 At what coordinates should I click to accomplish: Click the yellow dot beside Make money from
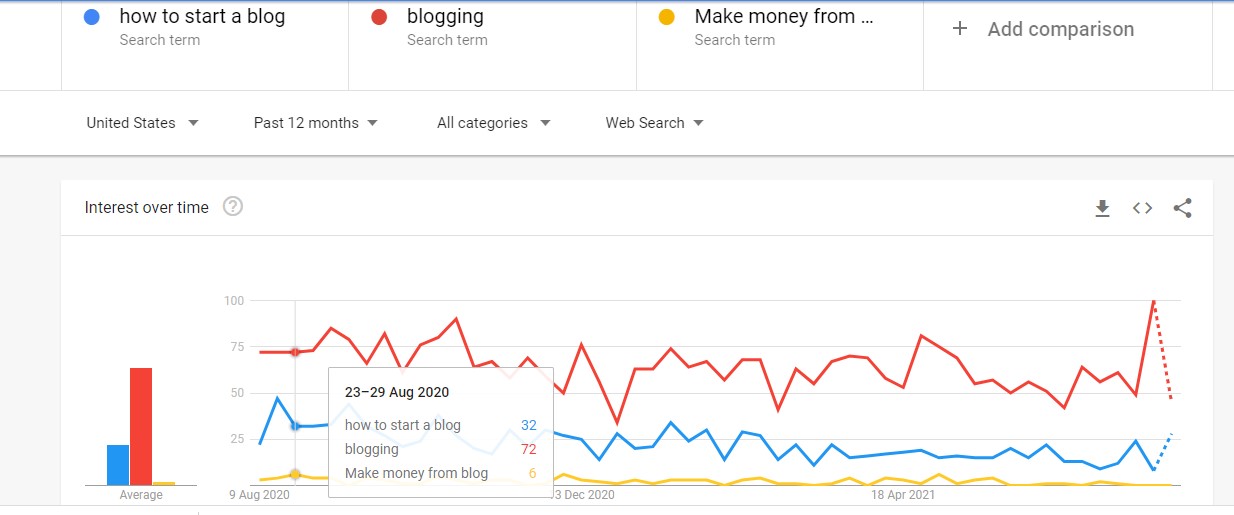tap(667, 17)
